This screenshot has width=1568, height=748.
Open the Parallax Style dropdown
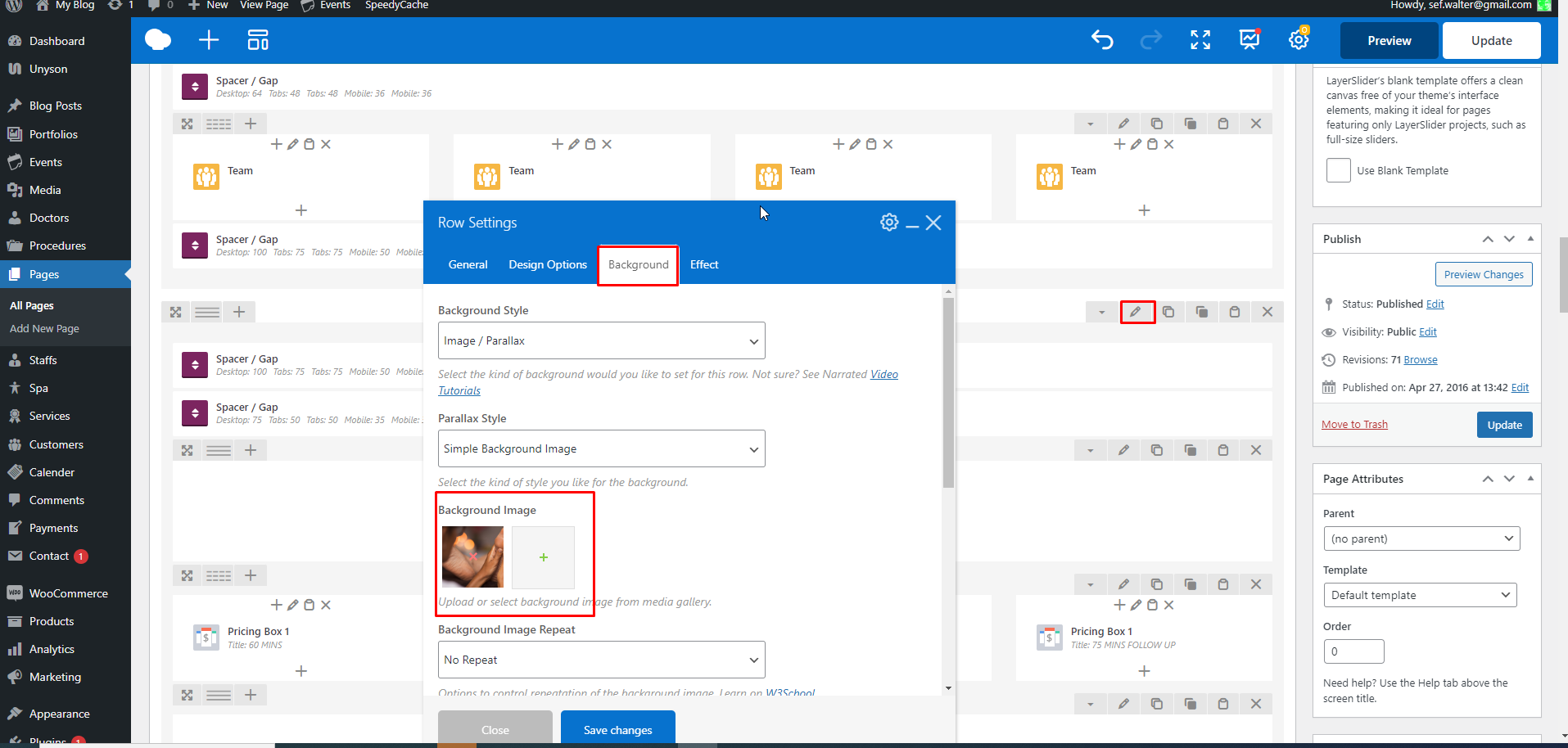pyautogui.click(x=602, y=448)
